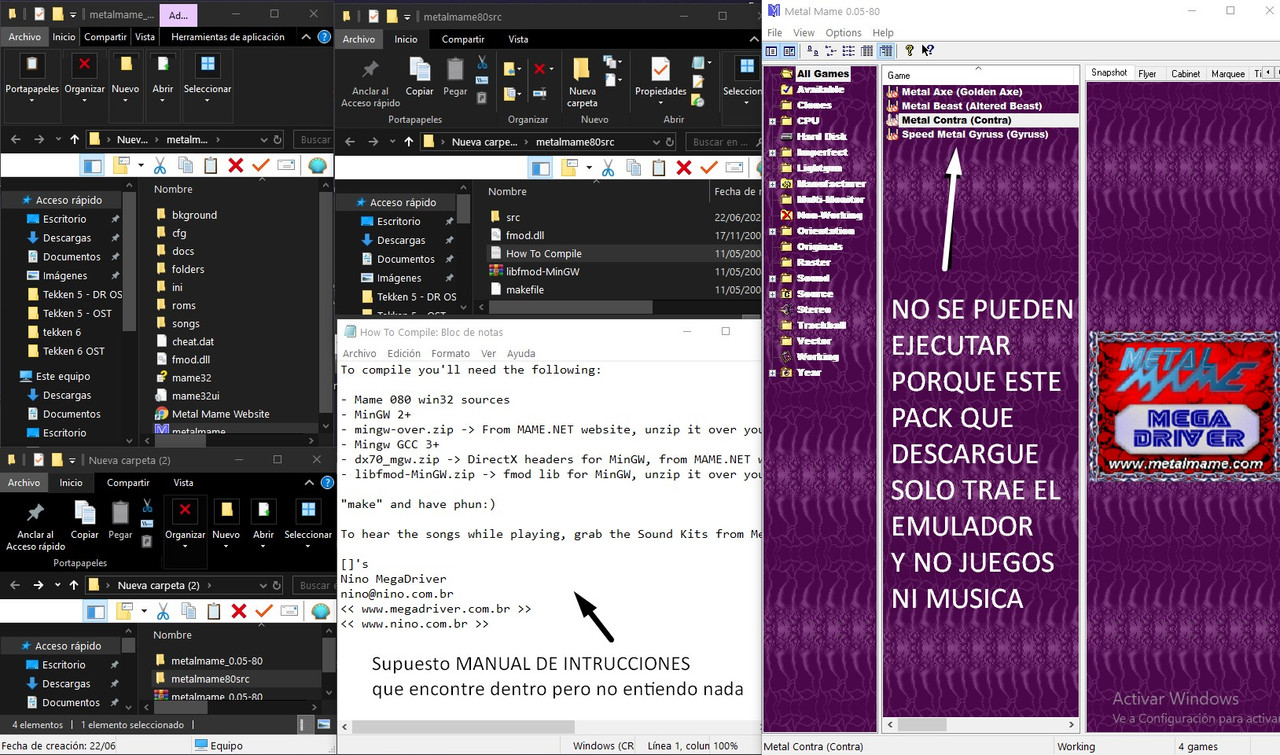The width and height of the screenshot is (1280, 755).
Task: Click the orange checkmark in metalmame80src quick toolbar
Action: (x=709, y=168)
